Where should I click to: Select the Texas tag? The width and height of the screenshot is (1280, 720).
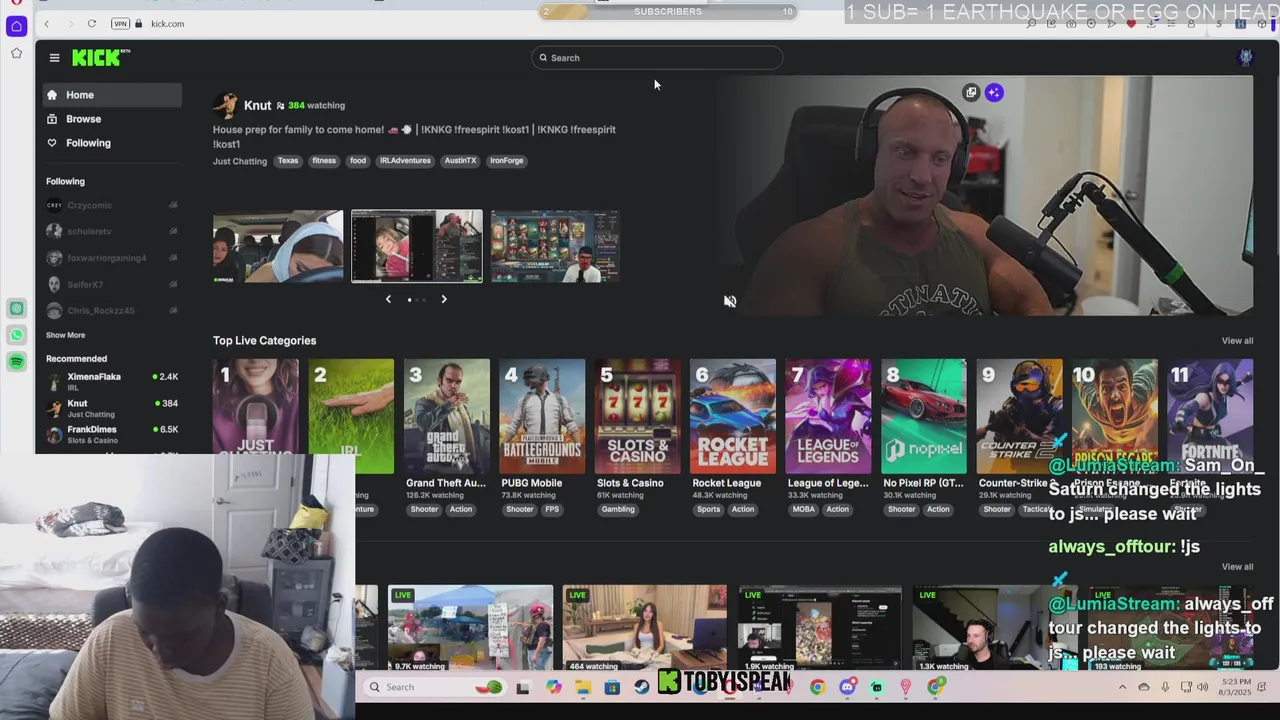tap(288, 160)
